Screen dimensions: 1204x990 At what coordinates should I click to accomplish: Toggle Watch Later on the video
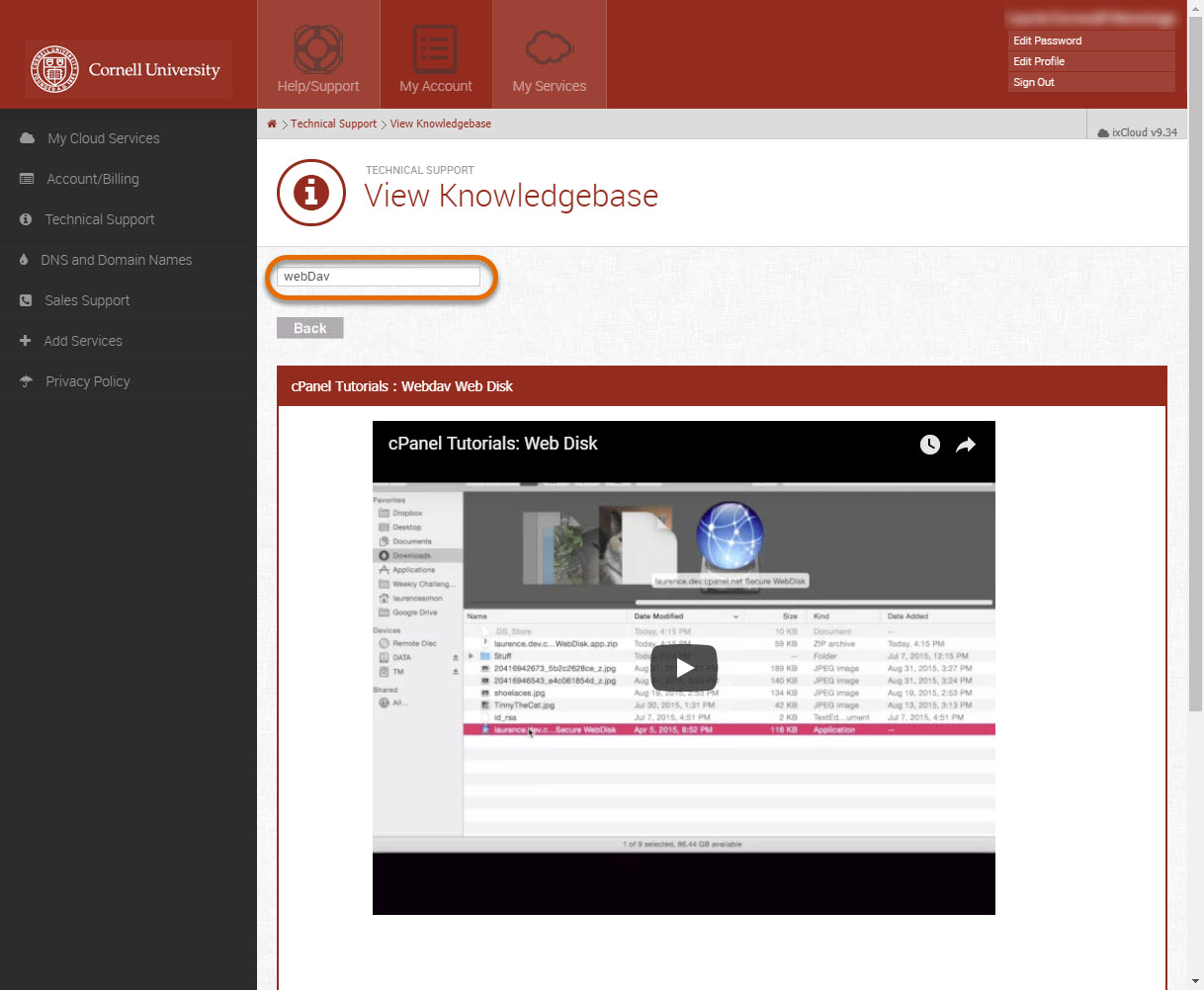click(x=929, y=444)
